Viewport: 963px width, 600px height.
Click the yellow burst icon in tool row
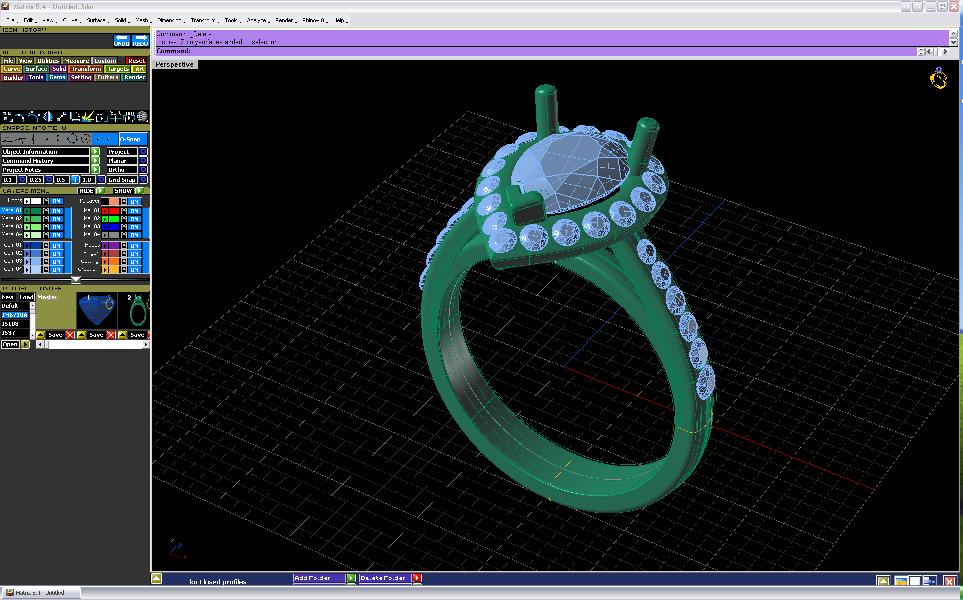coord(88,117)
